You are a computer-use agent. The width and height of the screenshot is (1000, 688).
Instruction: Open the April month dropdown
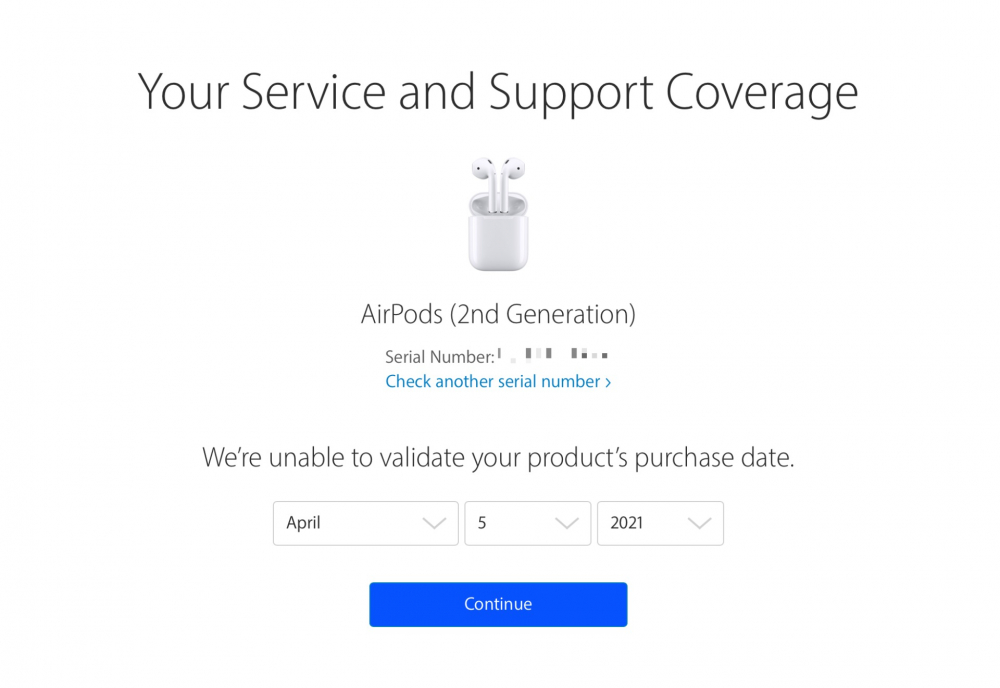pyautogui.click(x=365, y=523)
